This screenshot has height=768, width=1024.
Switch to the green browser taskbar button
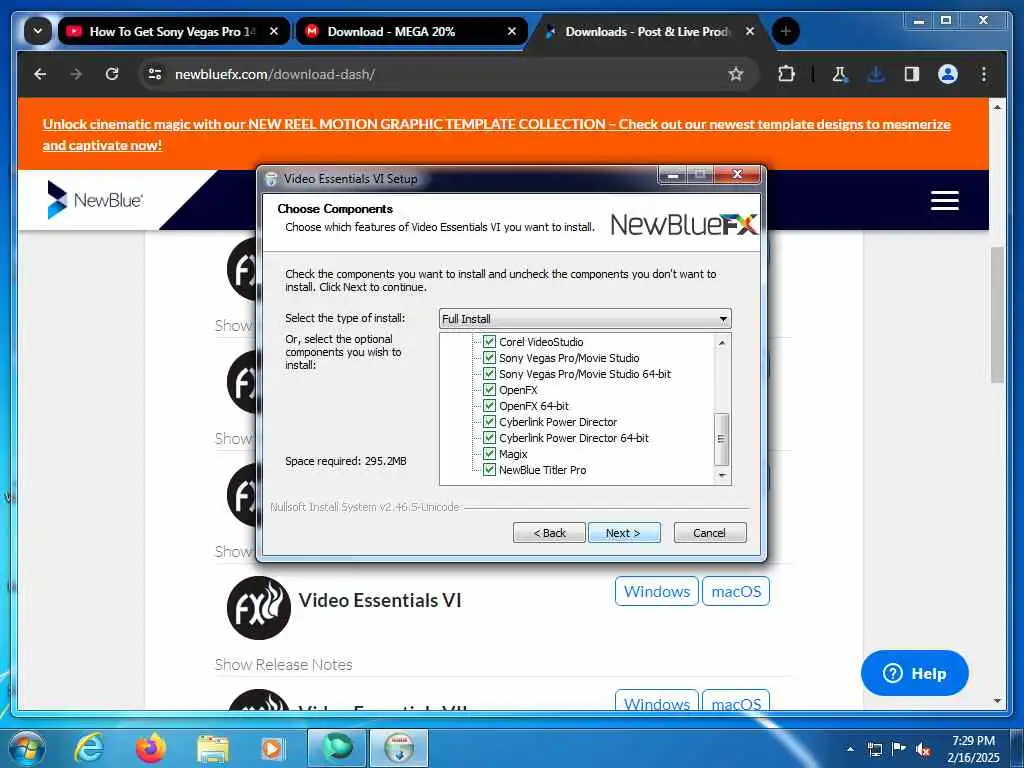point(336,748)
